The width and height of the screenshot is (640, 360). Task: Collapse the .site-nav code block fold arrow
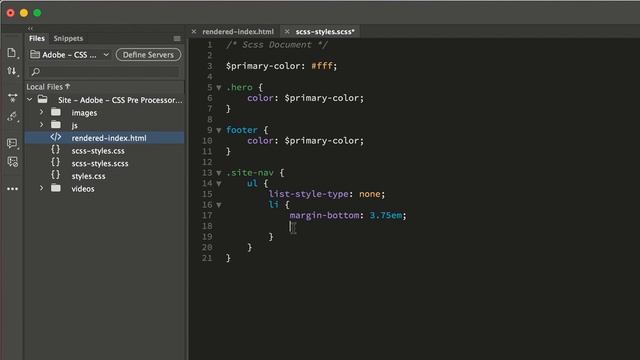(219, 173)
